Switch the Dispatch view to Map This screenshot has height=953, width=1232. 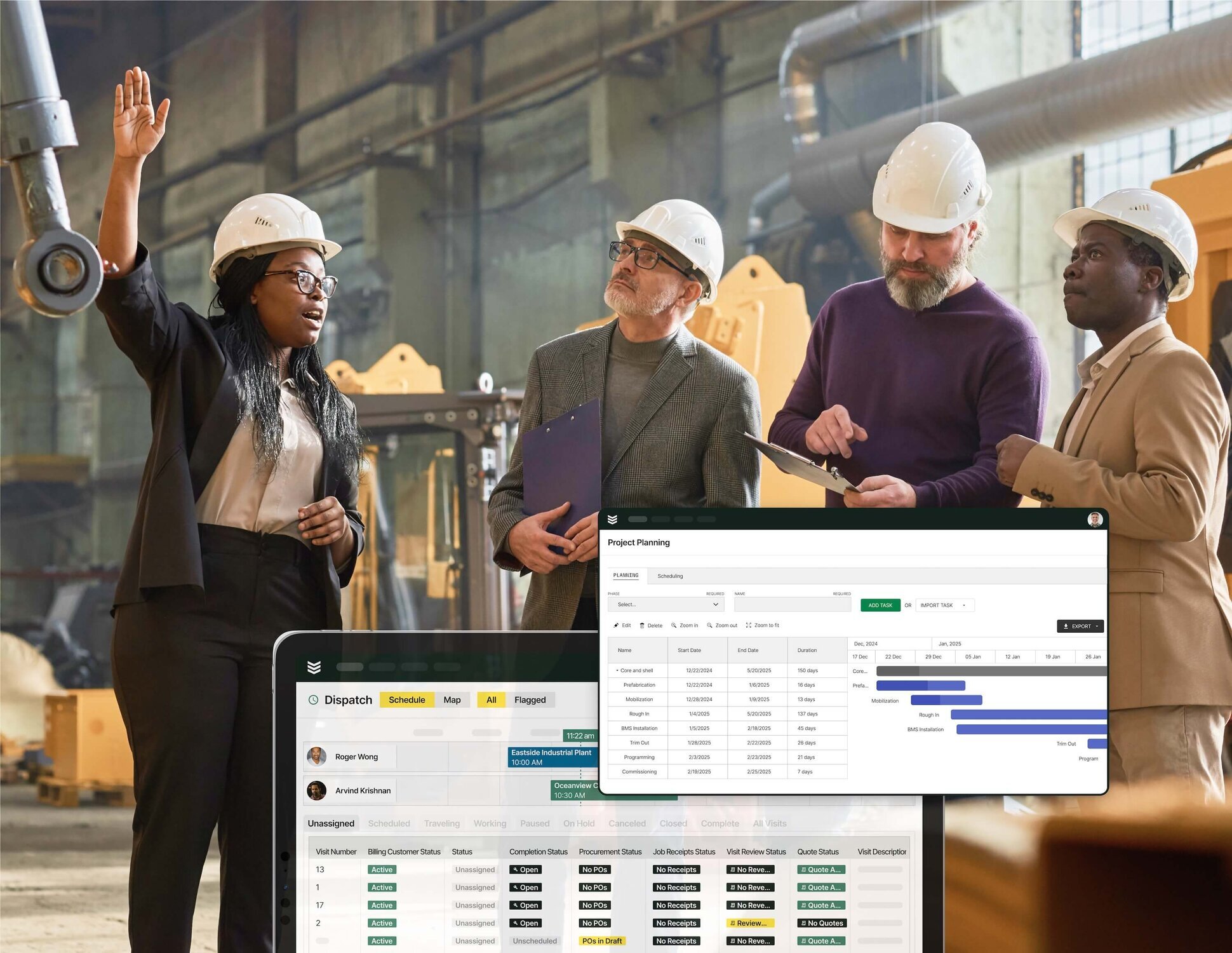click(x=453, y=700)
